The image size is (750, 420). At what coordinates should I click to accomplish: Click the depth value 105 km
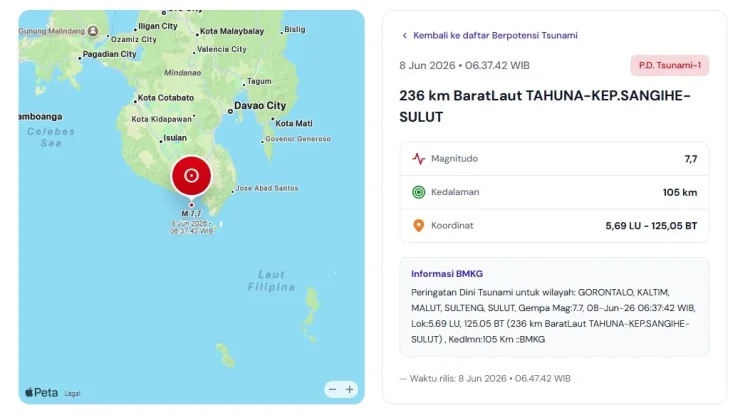coord(680,192)
